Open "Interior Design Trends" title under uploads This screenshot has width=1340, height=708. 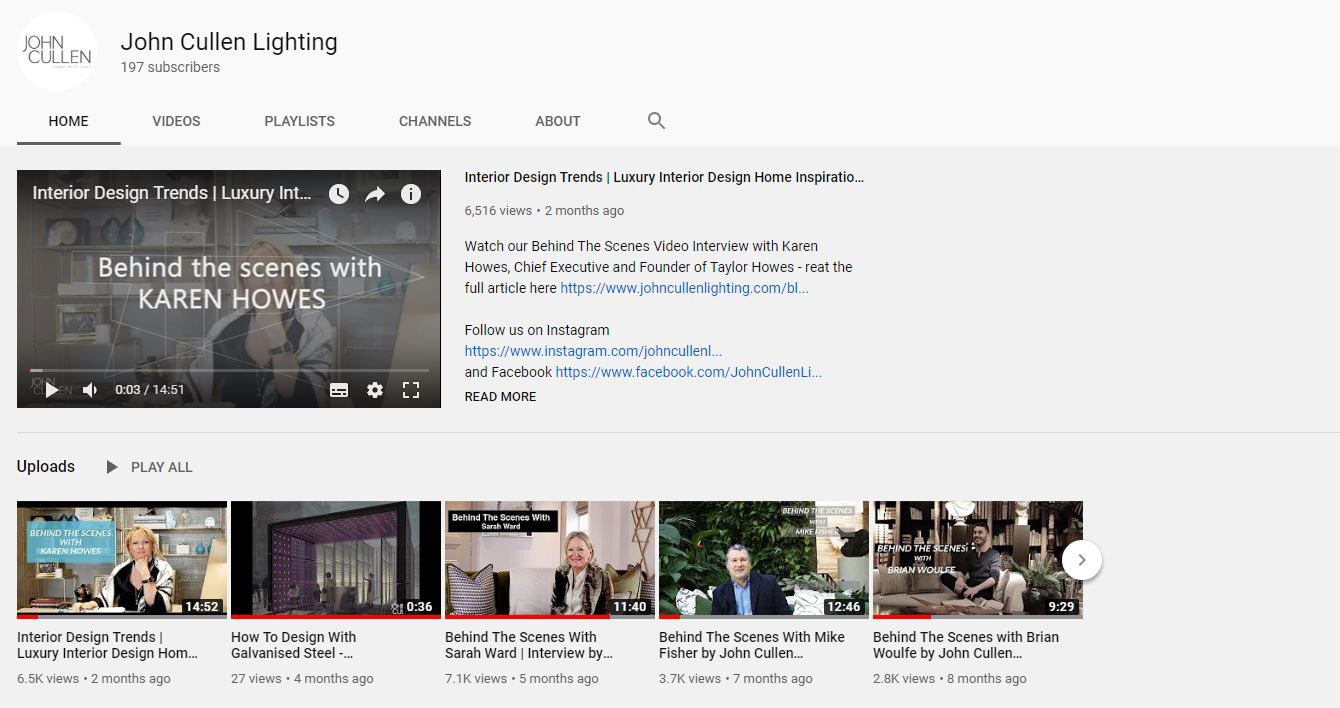(107, 645)
